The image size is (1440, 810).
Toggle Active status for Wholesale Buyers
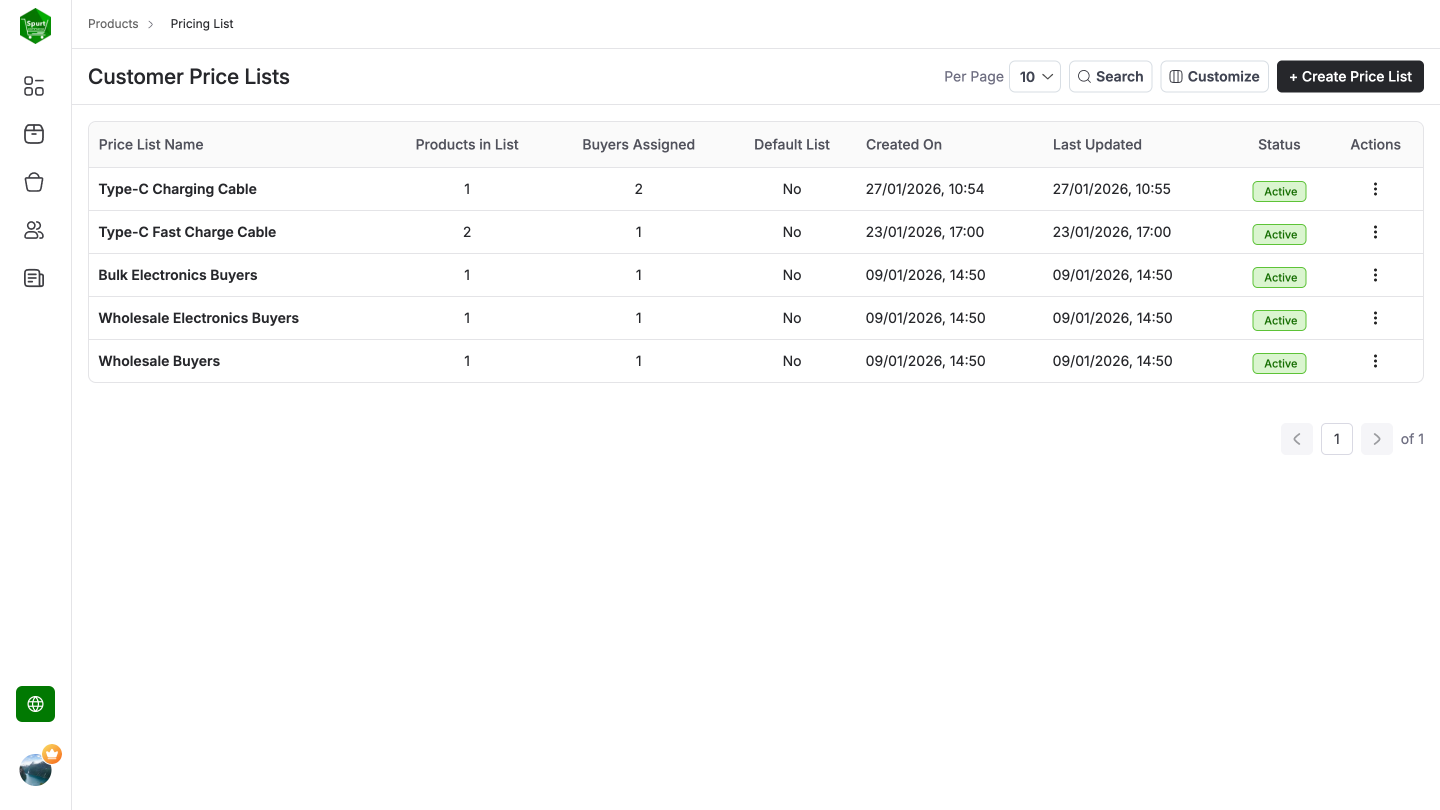pyautogui.click(x=1279, y=363)
